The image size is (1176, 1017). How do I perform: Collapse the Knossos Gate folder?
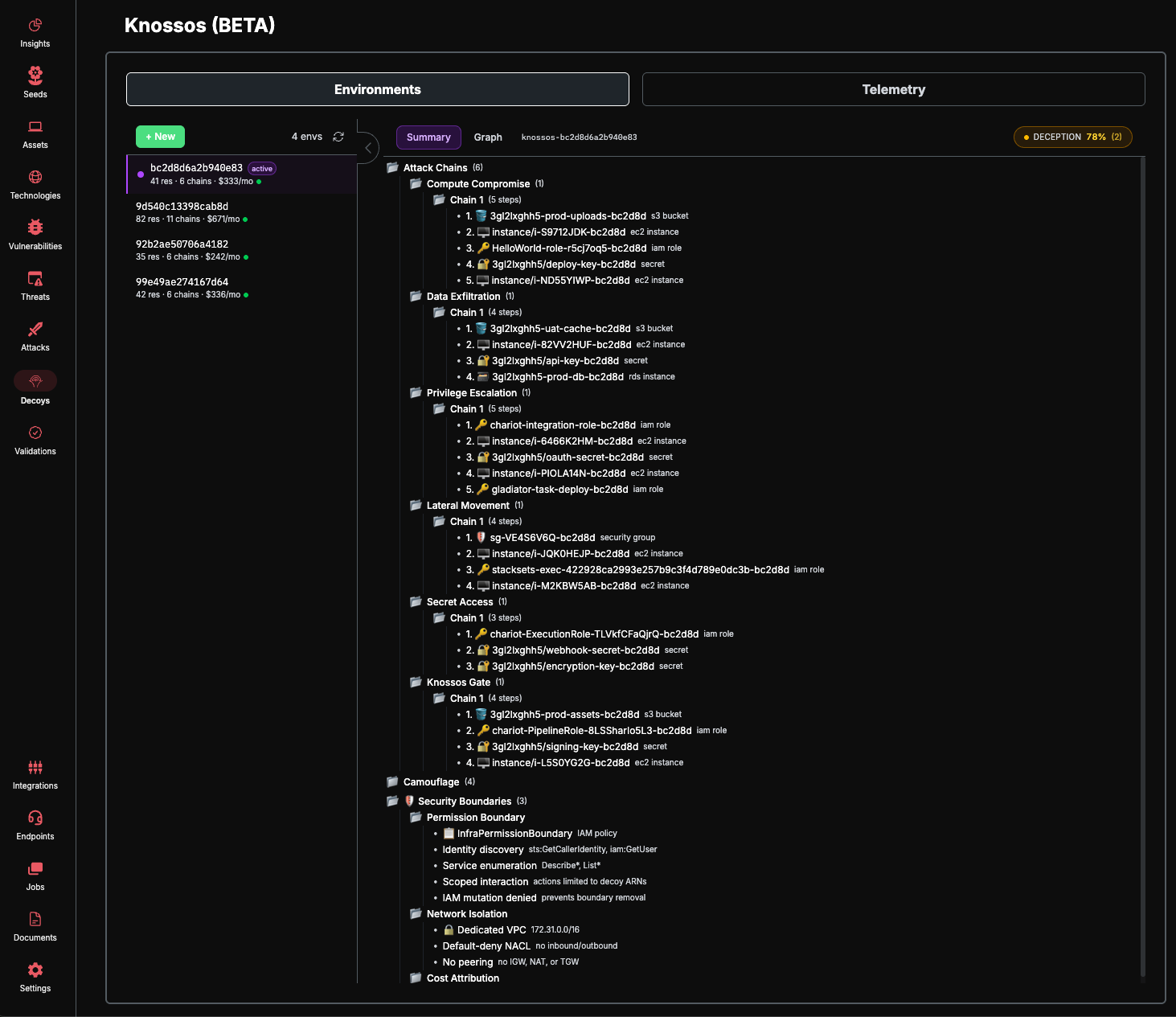(416, 682)
